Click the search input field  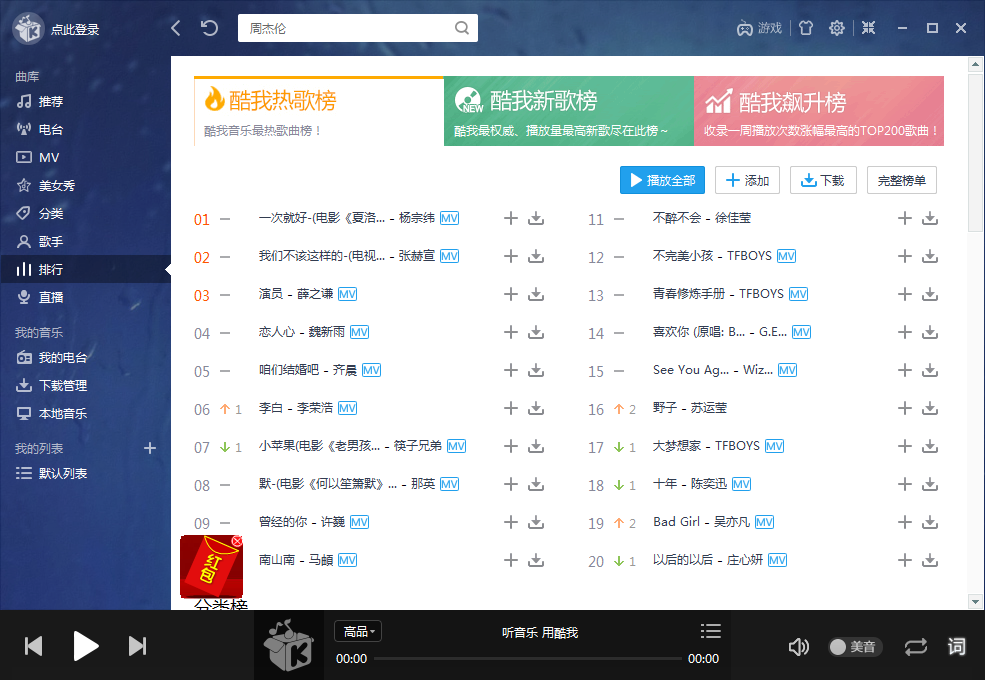357,28
